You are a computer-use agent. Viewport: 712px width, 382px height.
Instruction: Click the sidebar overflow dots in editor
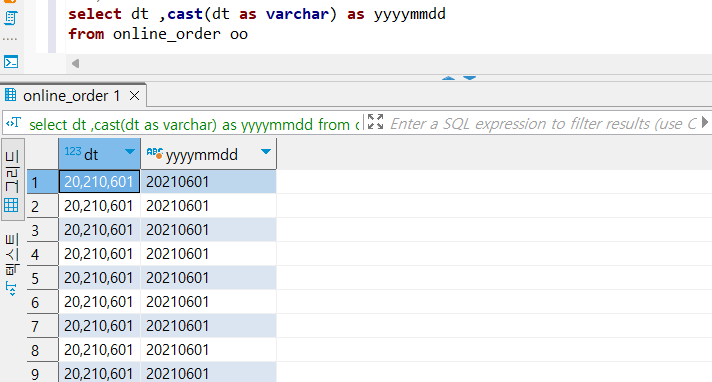point(10,40)
